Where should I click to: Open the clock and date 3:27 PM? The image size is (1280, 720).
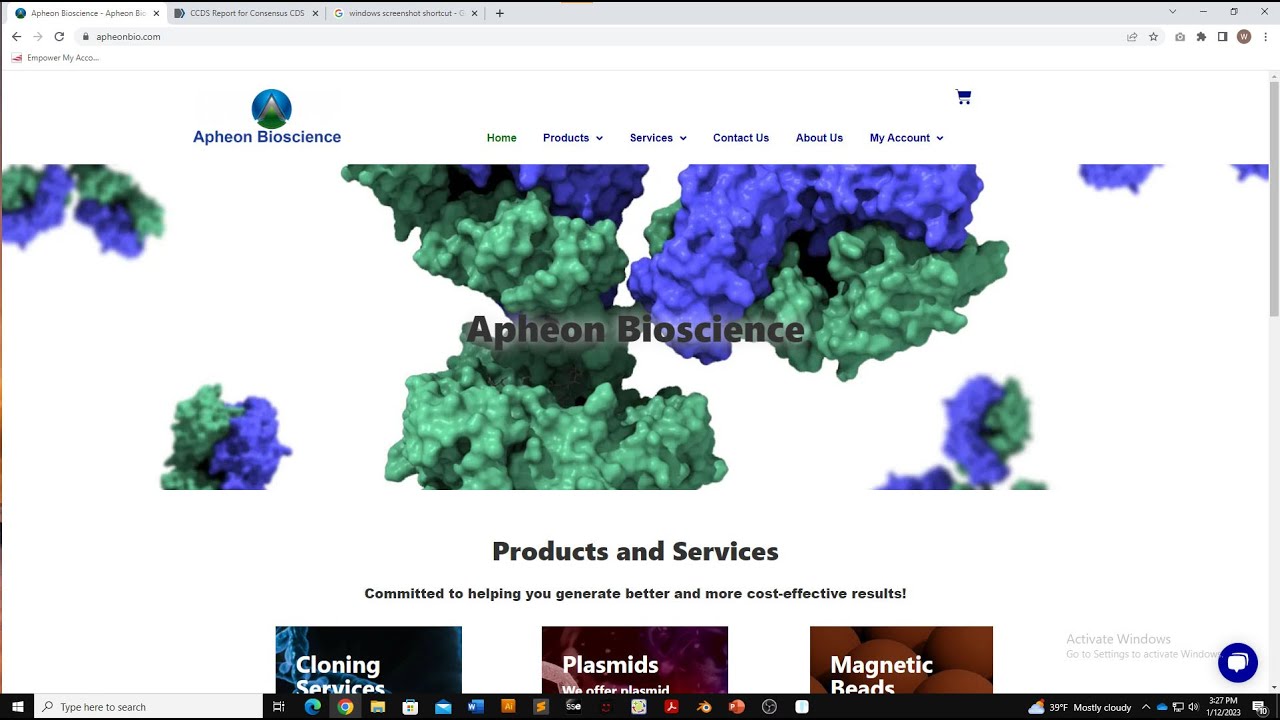pyautogui.click(x=1224, y=707)
